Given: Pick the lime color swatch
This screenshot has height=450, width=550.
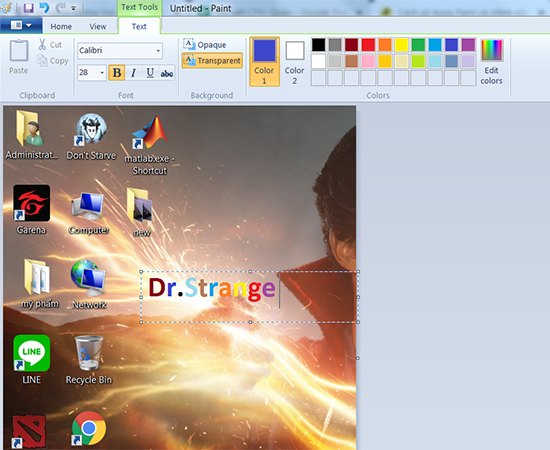Looking at the screenshot, I should tap(418, 61).
